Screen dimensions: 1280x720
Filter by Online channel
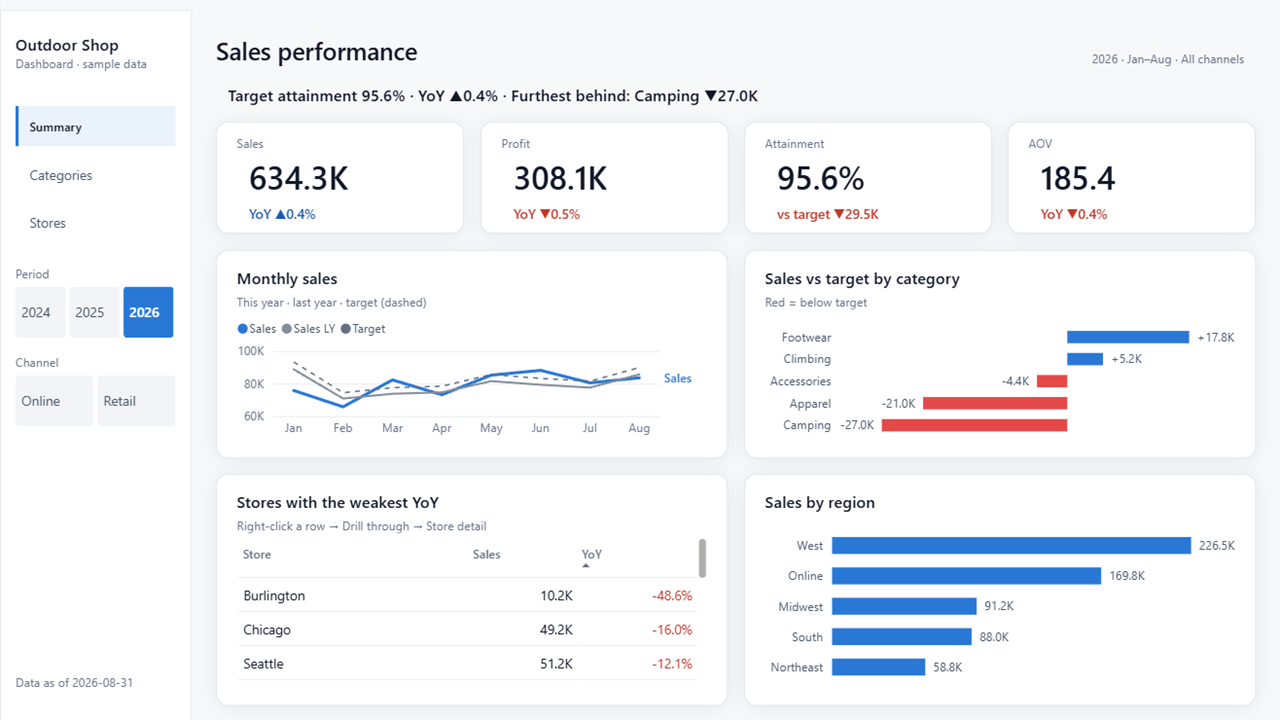coord(54,401)
